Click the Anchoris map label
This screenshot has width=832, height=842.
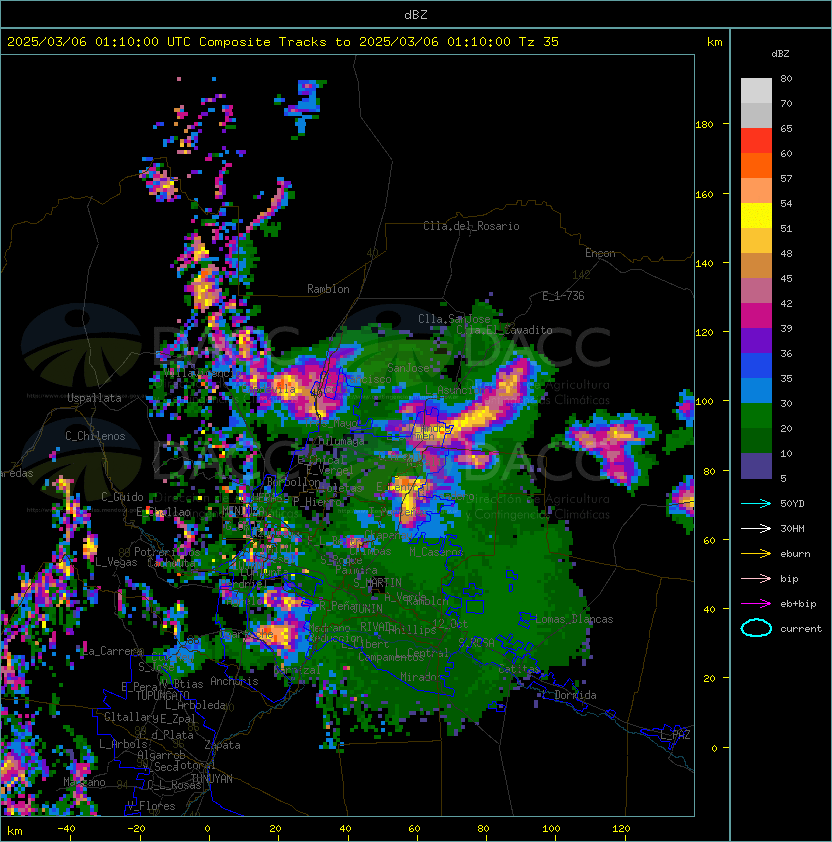tap(234, 681)
